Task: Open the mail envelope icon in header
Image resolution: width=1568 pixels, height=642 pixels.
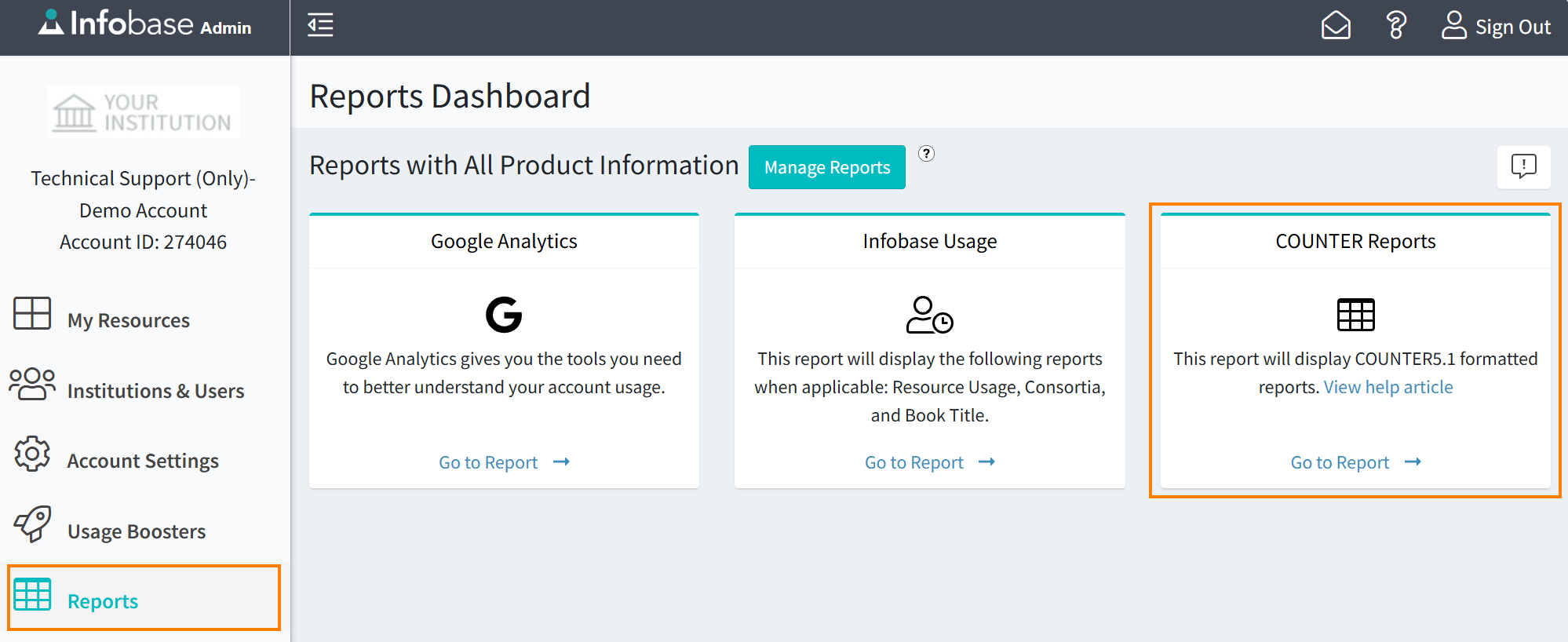Action: coord(1336,25)
